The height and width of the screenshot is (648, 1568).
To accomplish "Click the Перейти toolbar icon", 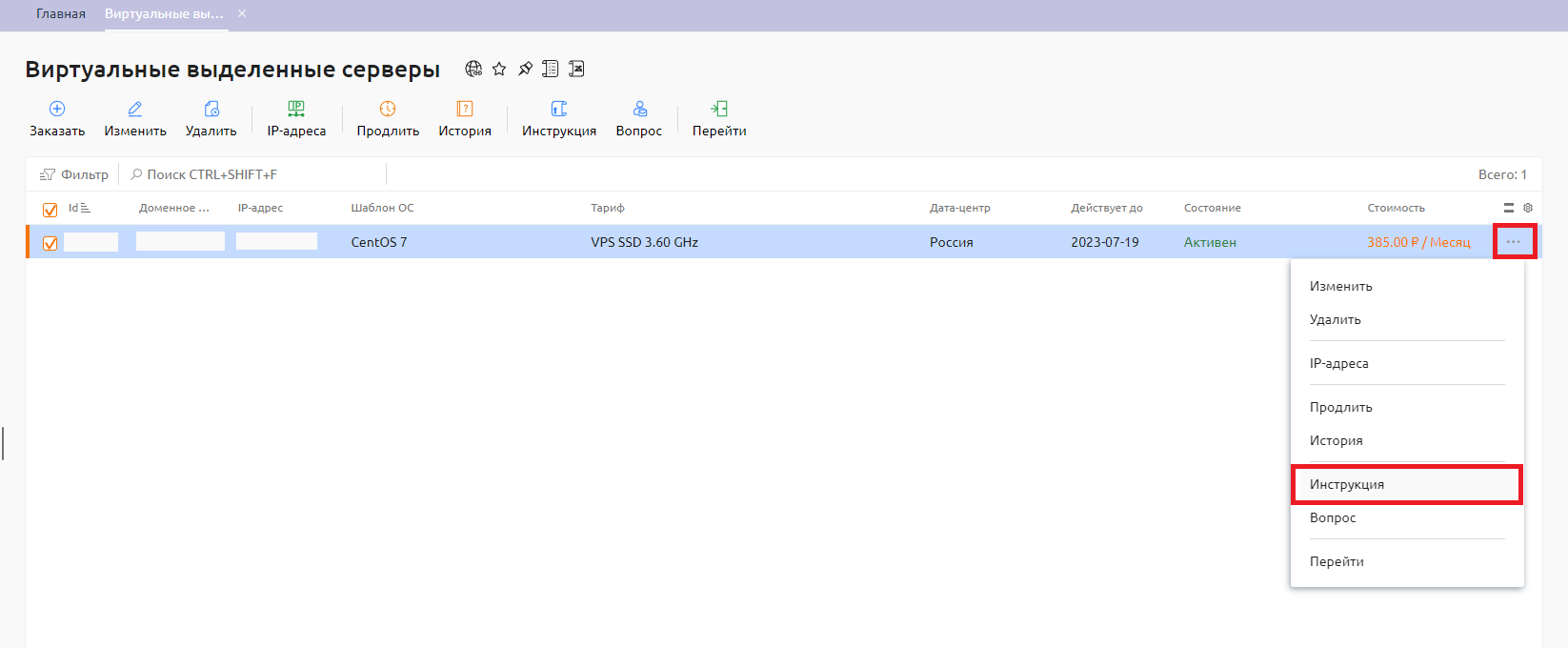I will point(719,110).
